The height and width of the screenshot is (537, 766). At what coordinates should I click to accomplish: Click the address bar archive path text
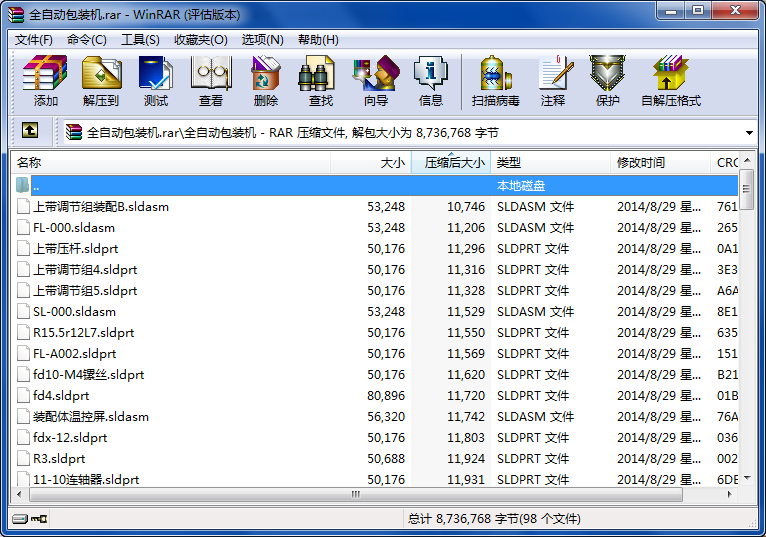click(293, 133)
